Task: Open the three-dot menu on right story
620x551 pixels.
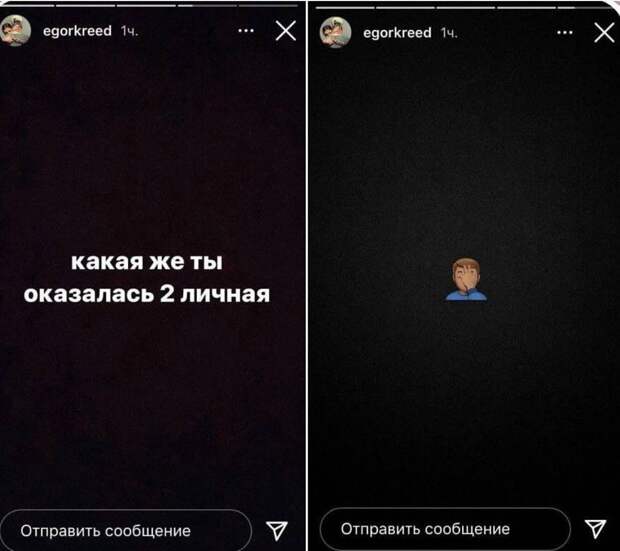Action: click(x=565, y=32)
